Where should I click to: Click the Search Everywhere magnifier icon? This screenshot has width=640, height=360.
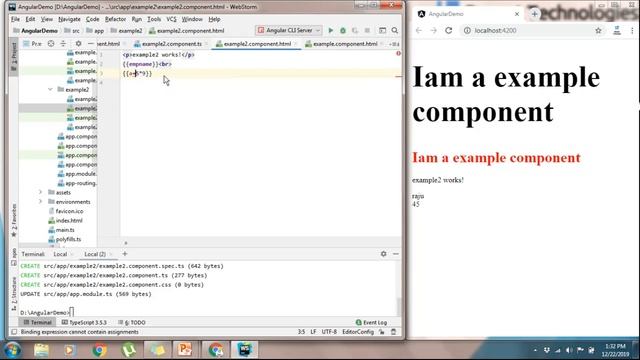tap(395, 31)
